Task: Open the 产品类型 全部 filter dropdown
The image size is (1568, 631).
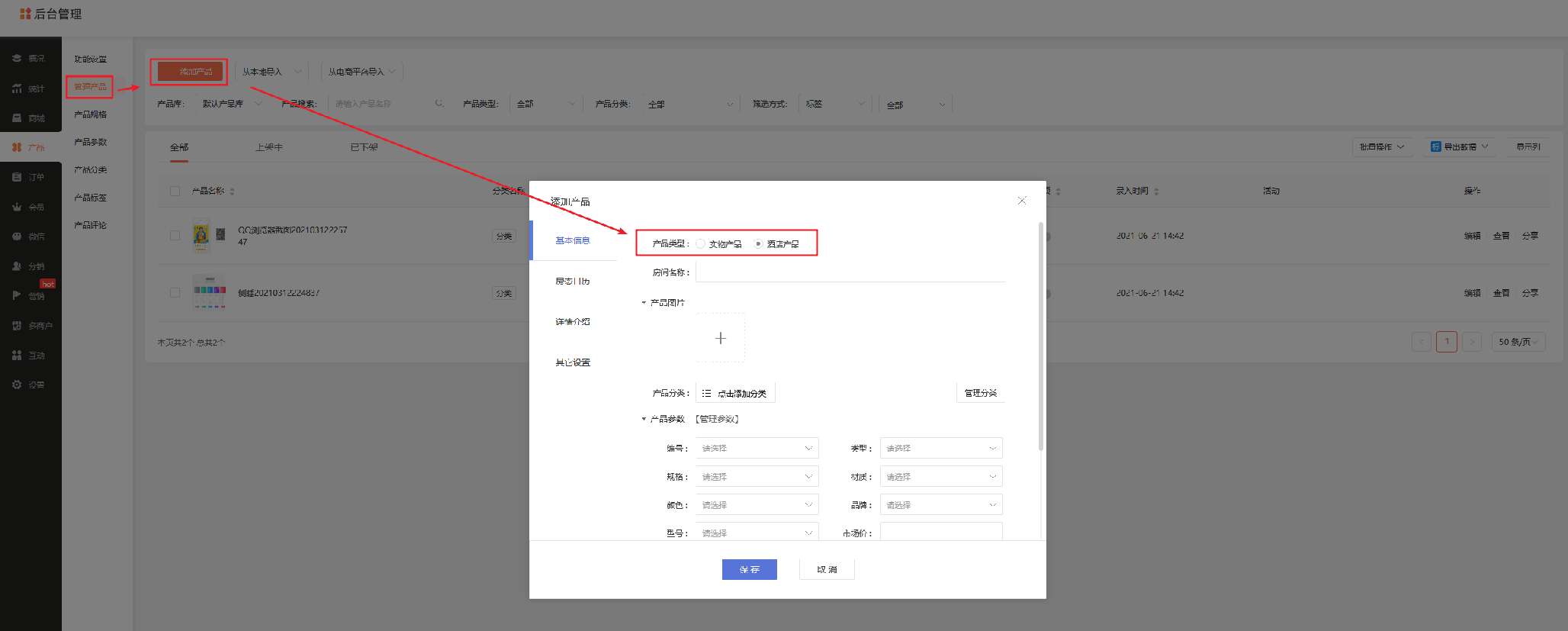Action: point(546,104)
